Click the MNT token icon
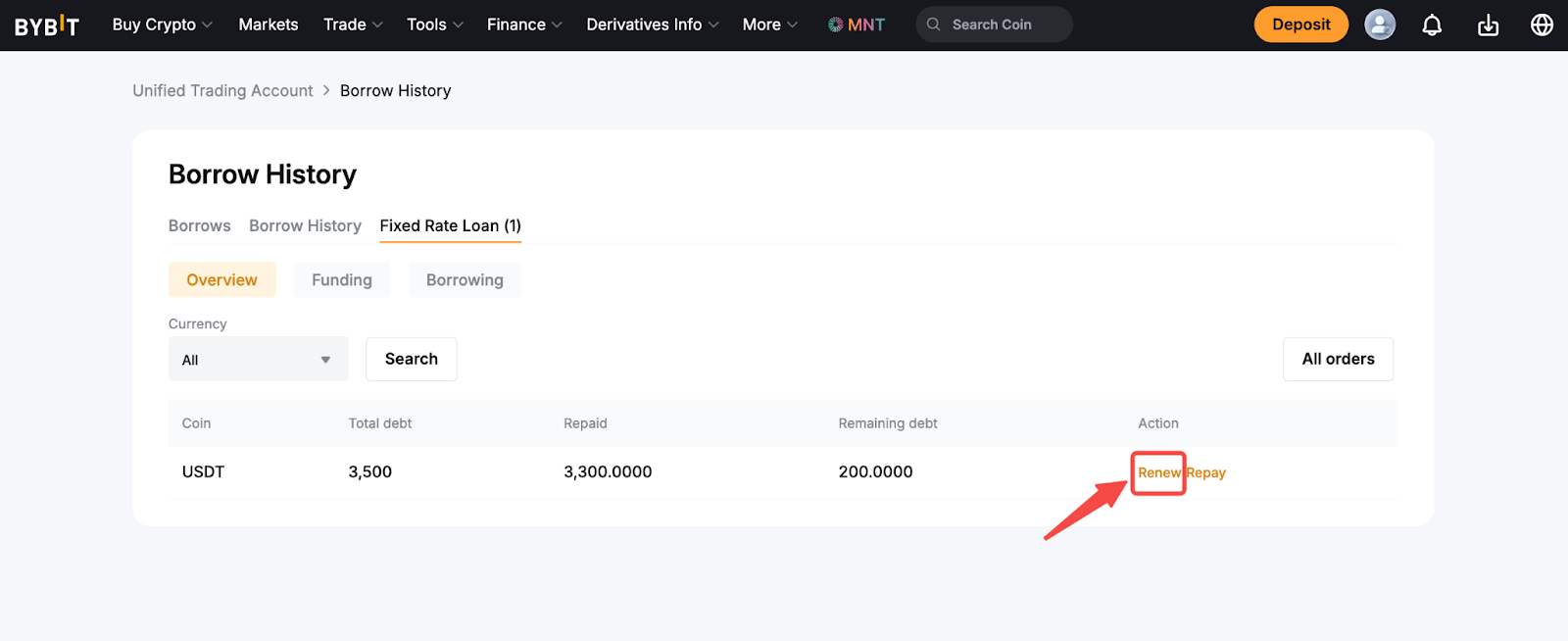Viewport: 1568px width, 641px height. pos(835,25)
